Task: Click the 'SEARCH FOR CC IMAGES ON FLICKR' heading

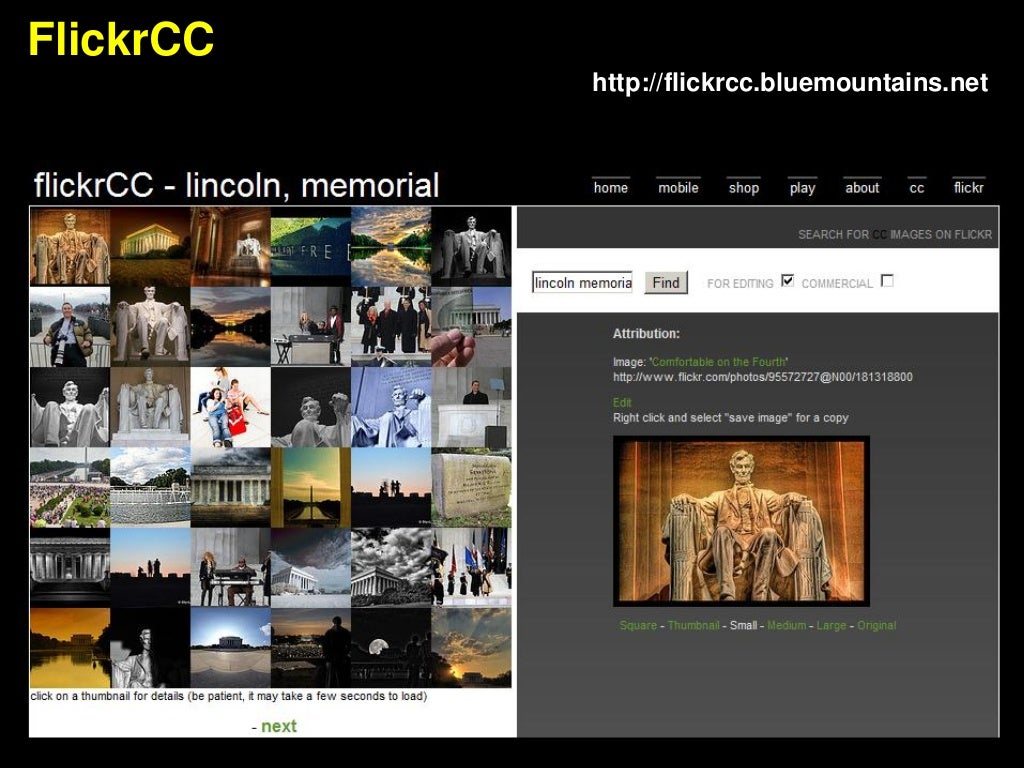Action: [x=895, y=234]
